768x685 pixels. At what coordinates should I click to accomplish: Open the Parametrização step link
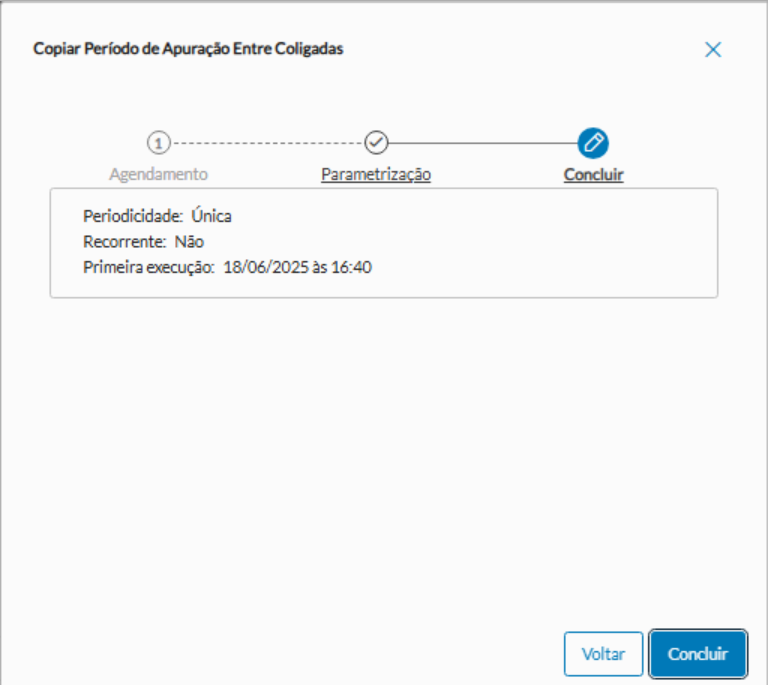pyautogui.click(x=376, y=174)
